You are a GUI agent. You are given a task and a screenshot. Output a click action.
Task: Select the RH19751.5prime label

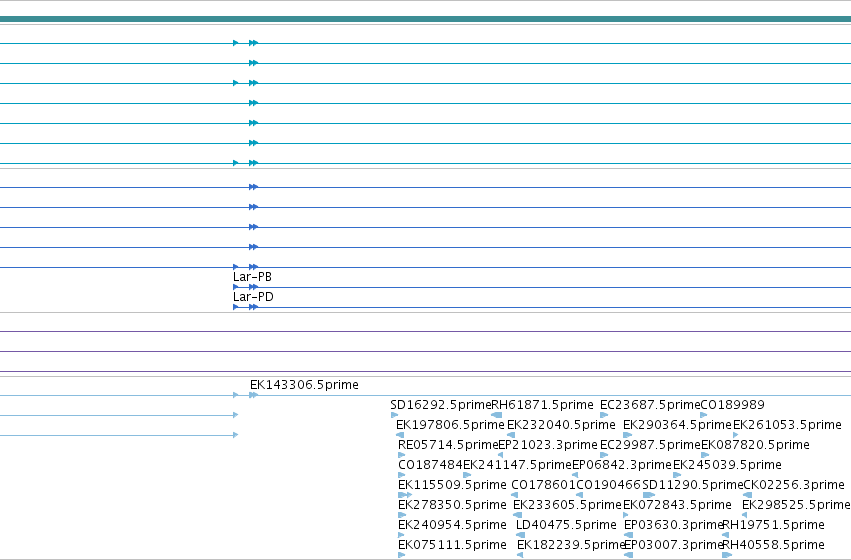click(773, 525)
